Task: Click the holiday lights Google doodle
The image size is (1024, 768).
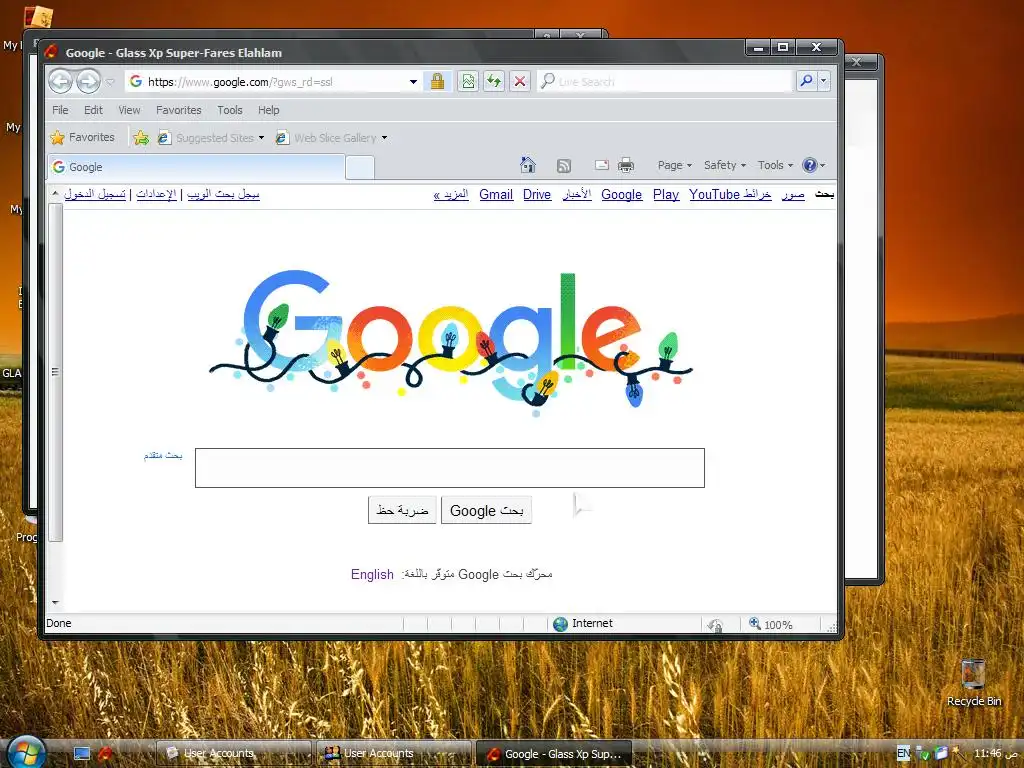Action: tap(450, 343)
